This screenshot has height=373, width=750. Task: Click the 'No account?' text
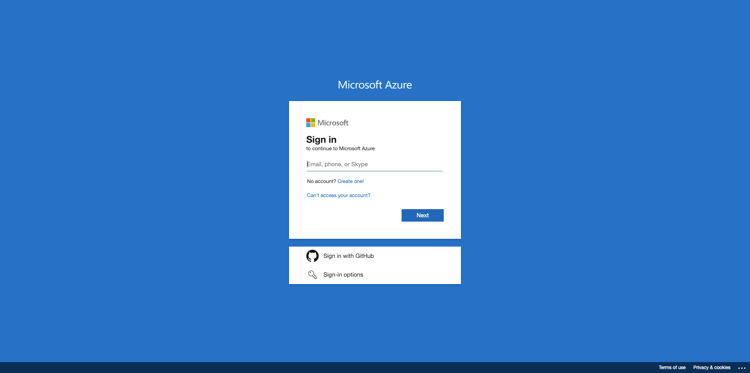(321, 181)
